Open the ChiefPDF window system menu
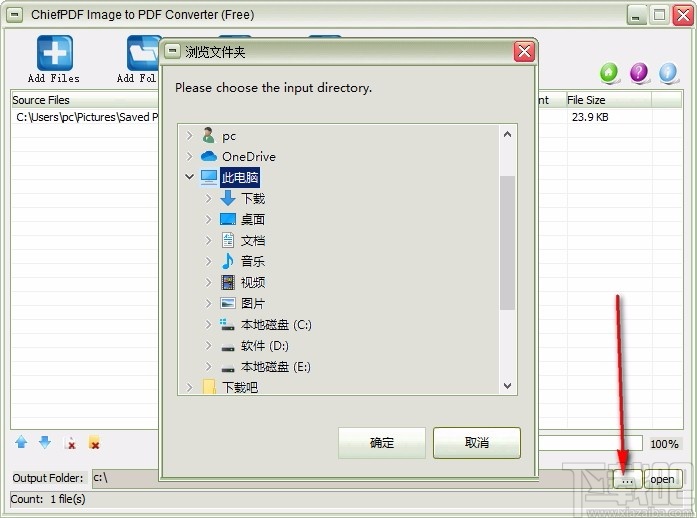 15,15
